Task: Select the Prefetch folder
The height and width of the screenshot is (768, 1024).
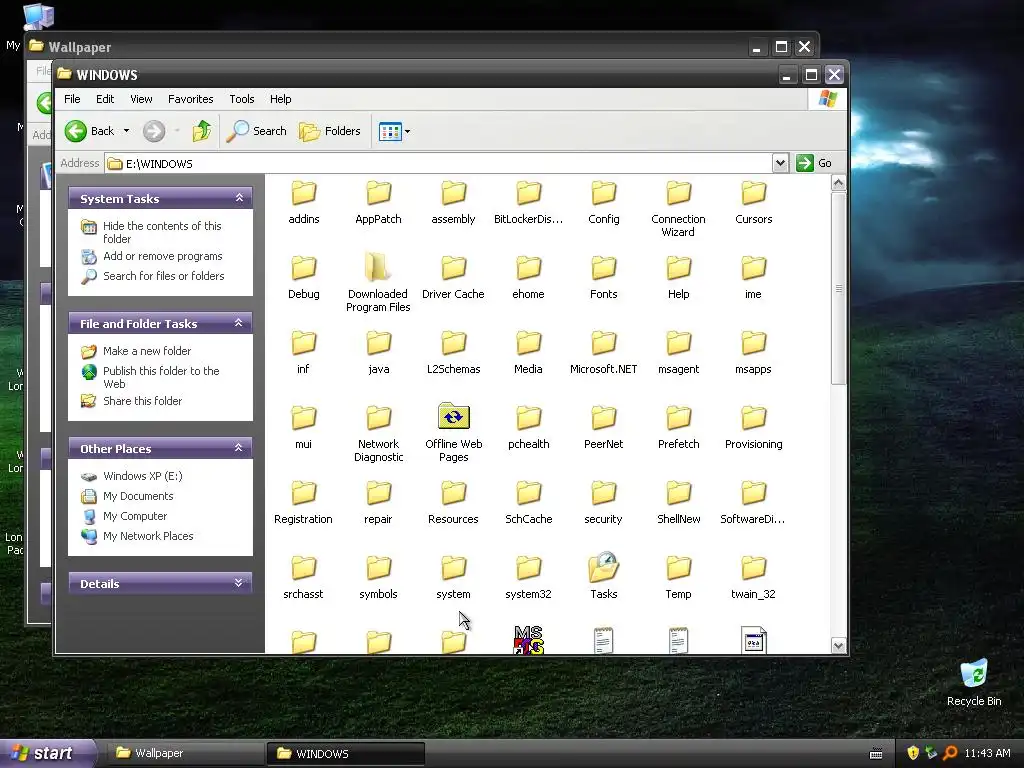Action: click(679, 428)
